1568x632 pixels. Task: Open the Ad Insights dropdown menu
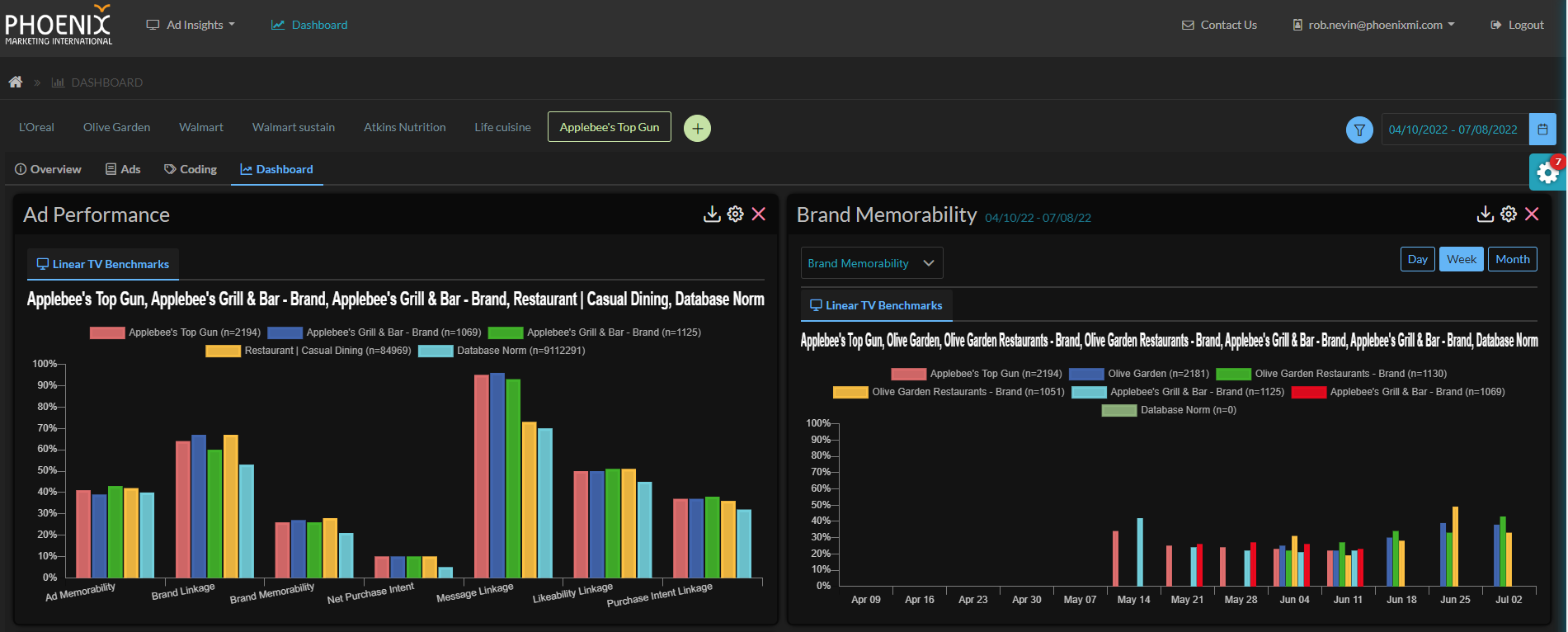[x=191, y=25]
